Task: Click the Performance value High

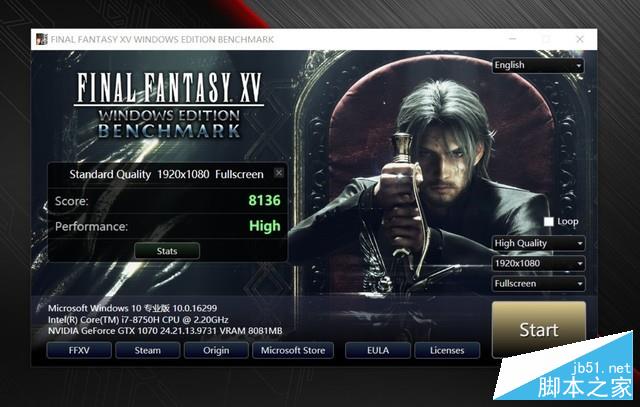Action: (265, 226)
